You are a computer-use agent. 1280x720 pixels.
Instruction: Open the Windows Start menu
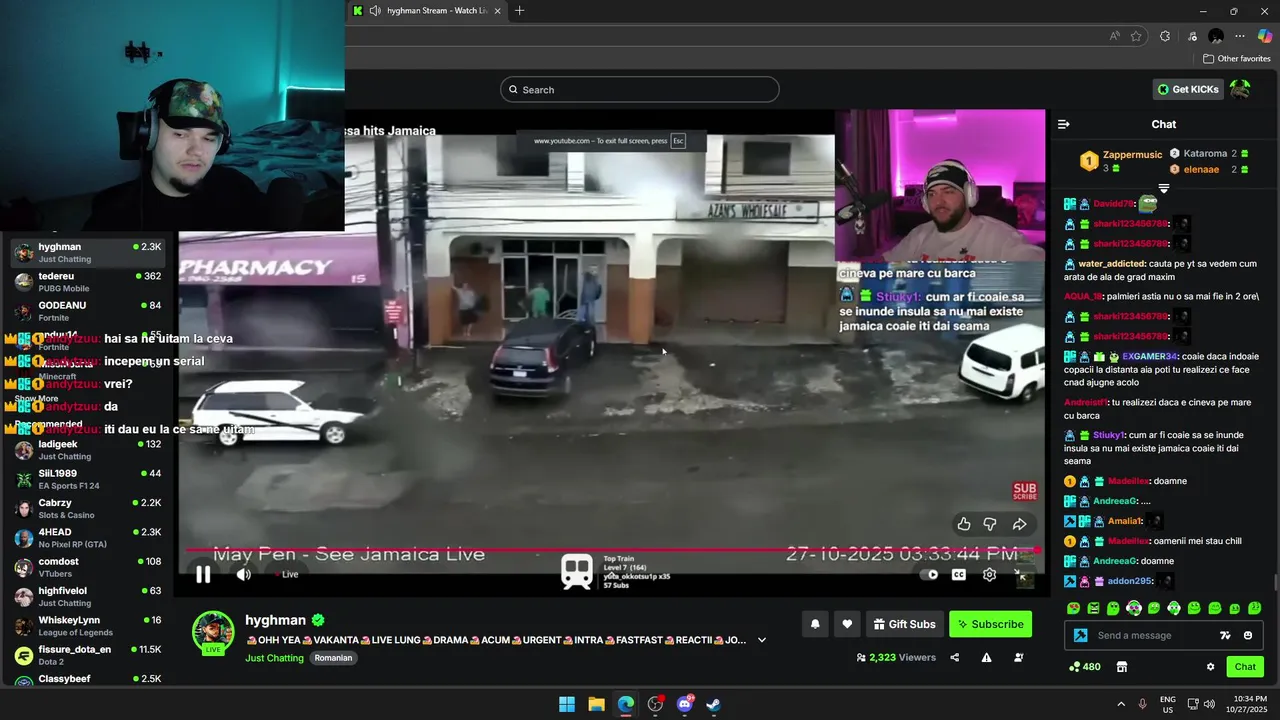coord(567,704)
